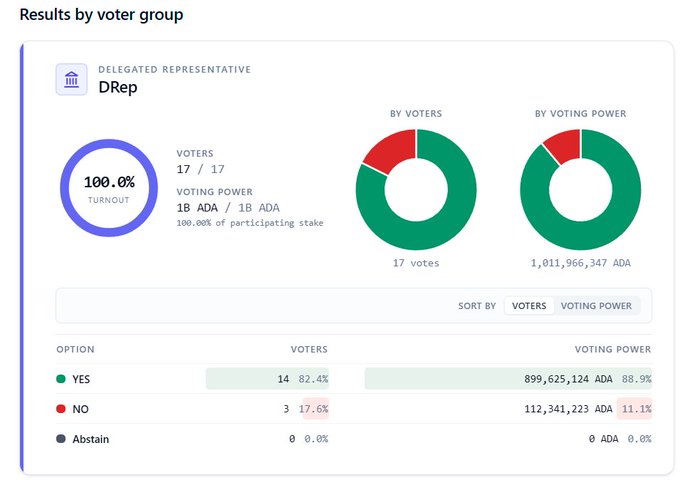Click the 100.00% of participating stake text
Viewport: 680px width, 480px height.
click(250, 223)
